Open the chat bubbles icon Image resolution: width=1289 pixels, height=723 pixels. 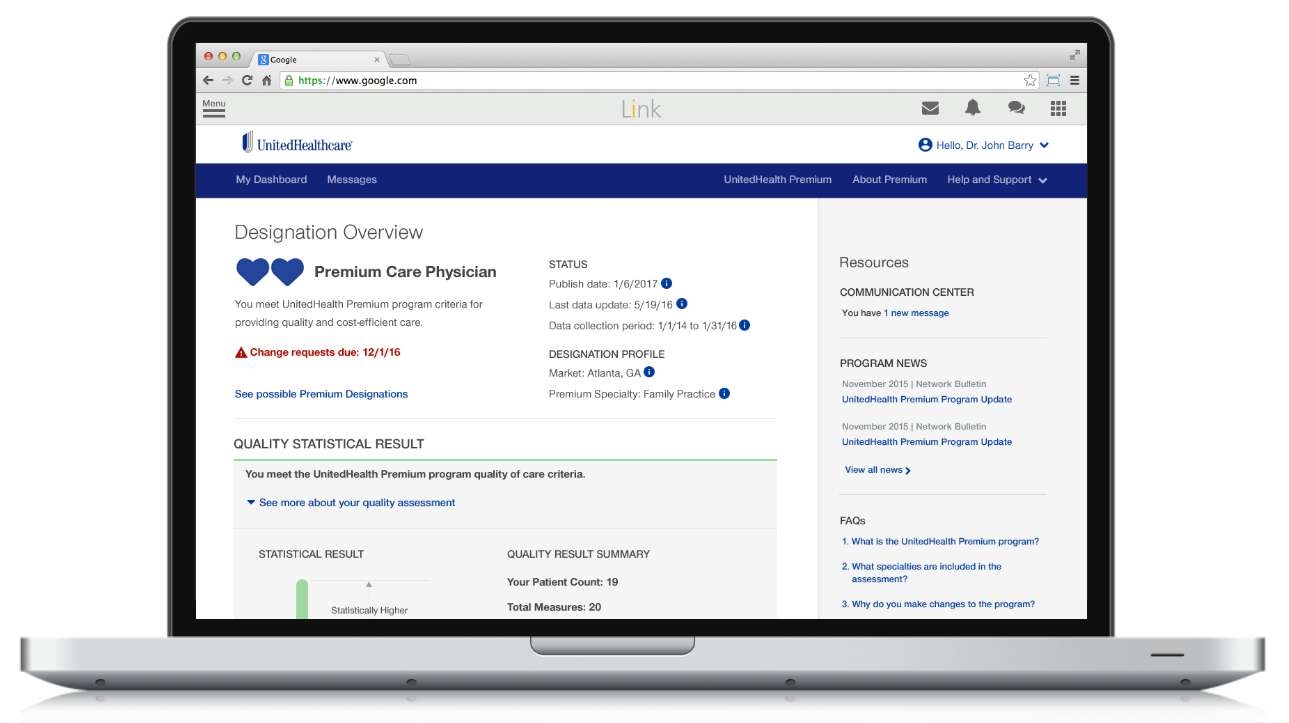pos(1016,108)
